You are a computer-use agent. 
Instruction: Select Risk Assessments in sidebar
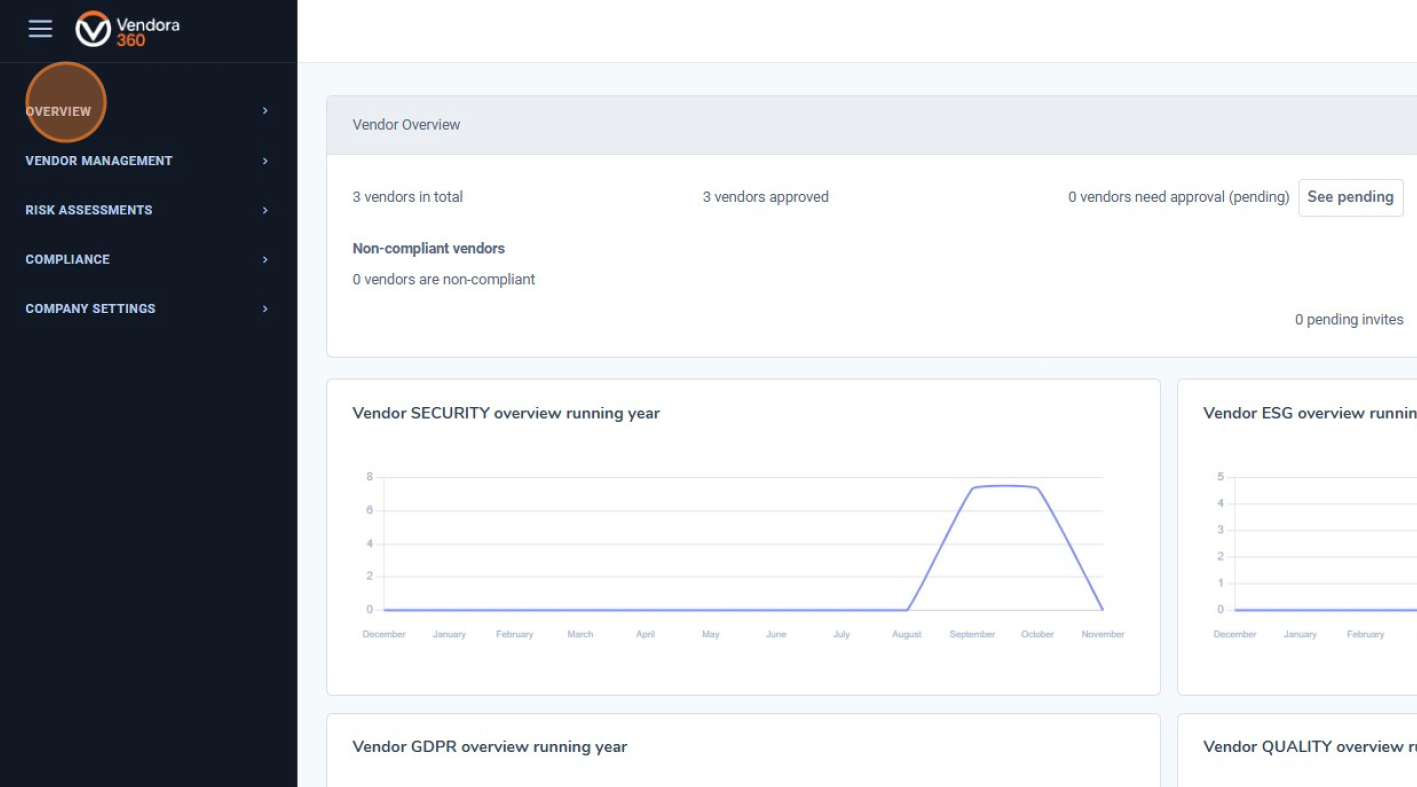click(89, 210)
